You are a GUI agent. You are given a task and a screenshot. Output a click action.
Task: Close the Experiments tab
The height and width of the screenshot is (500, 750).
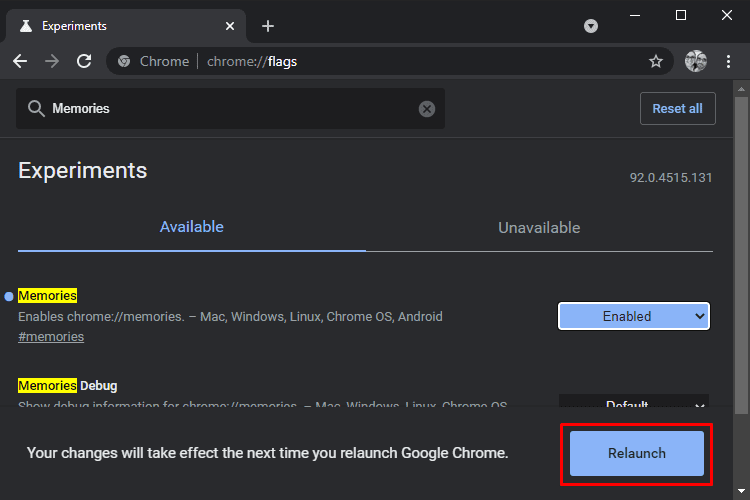click(x=230, y=26)
